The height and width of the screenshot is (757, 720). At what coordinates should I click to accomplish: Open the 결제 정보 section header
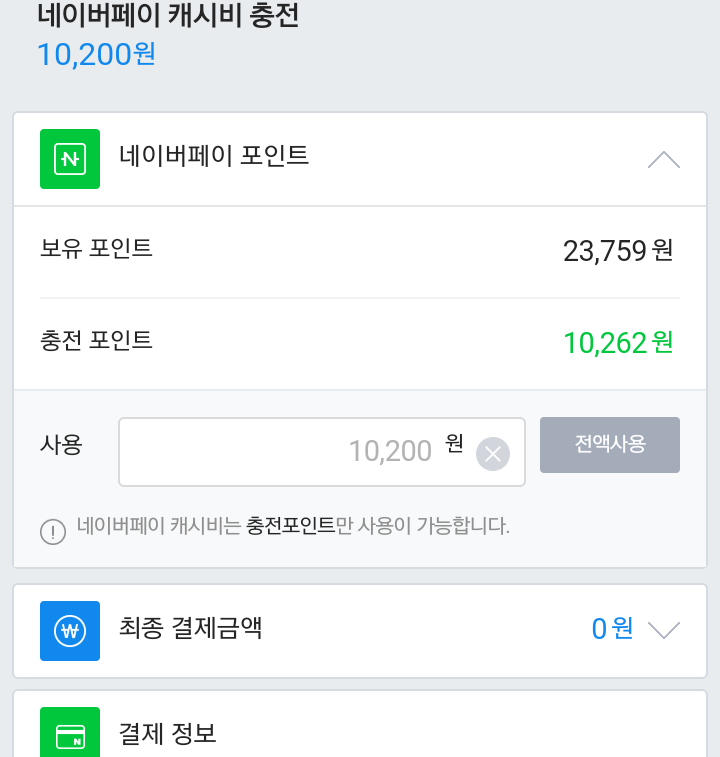click(167, 734)
